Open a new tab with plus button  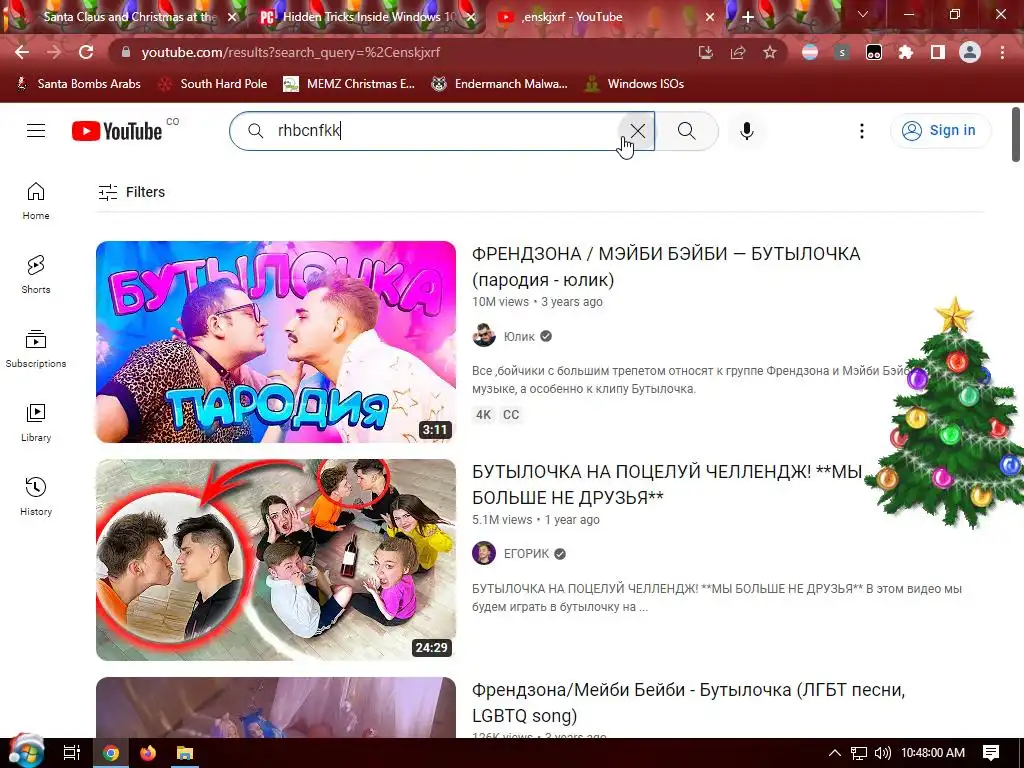[x=748, y=17]
